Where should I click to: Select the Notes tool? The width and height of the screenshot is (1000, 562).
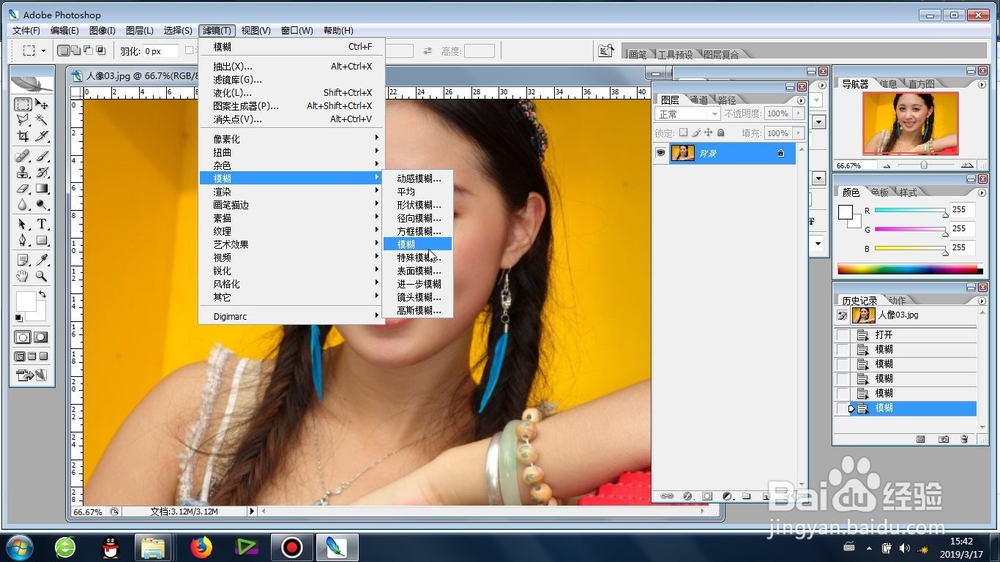coord(23,260)
